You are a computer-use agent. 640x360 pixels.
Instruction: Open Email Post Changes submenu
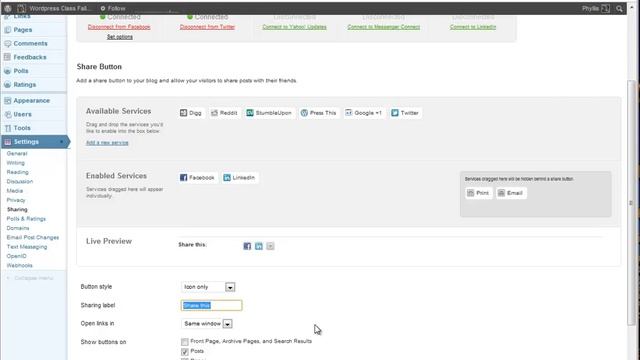(33, 238)
